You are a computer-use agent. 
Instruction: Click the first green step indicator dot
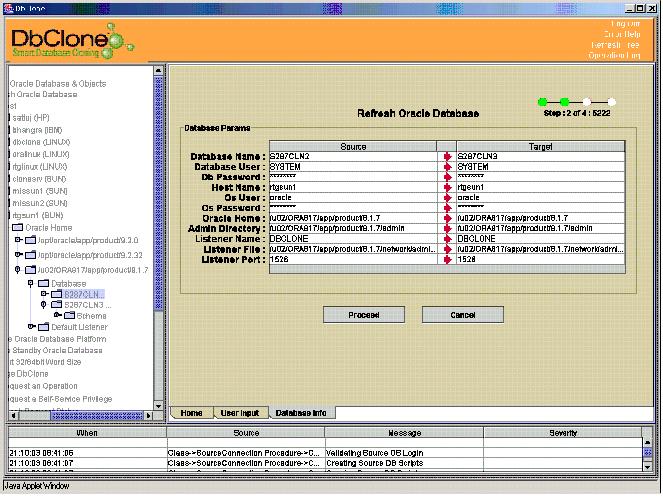(x=542, y=101)
